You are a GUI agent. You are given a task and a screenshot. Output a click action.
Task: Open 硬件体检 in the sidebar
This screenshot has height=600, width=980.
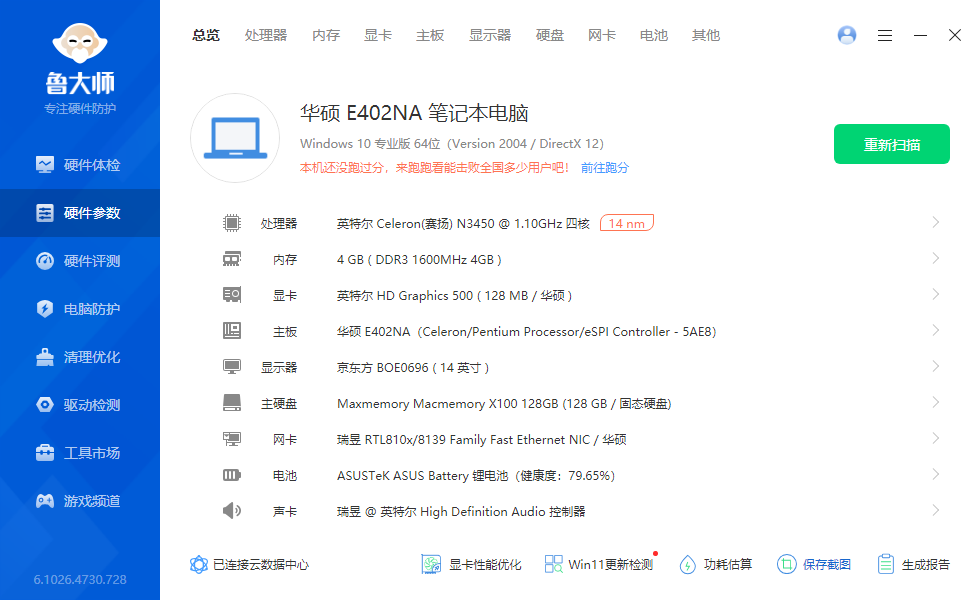click(x=80, y=165)
